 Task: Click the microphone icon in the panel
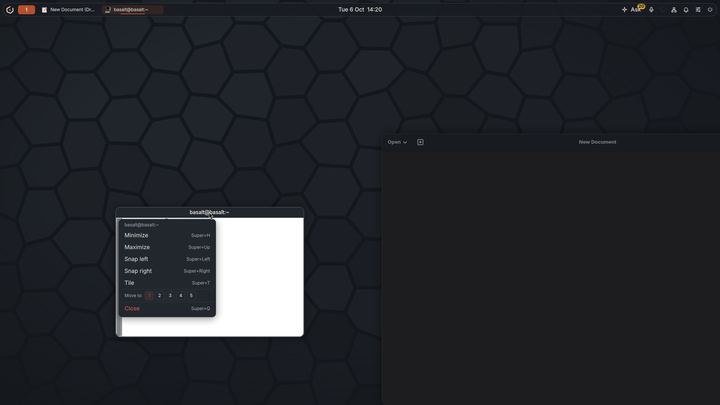(x=651, y=10)
